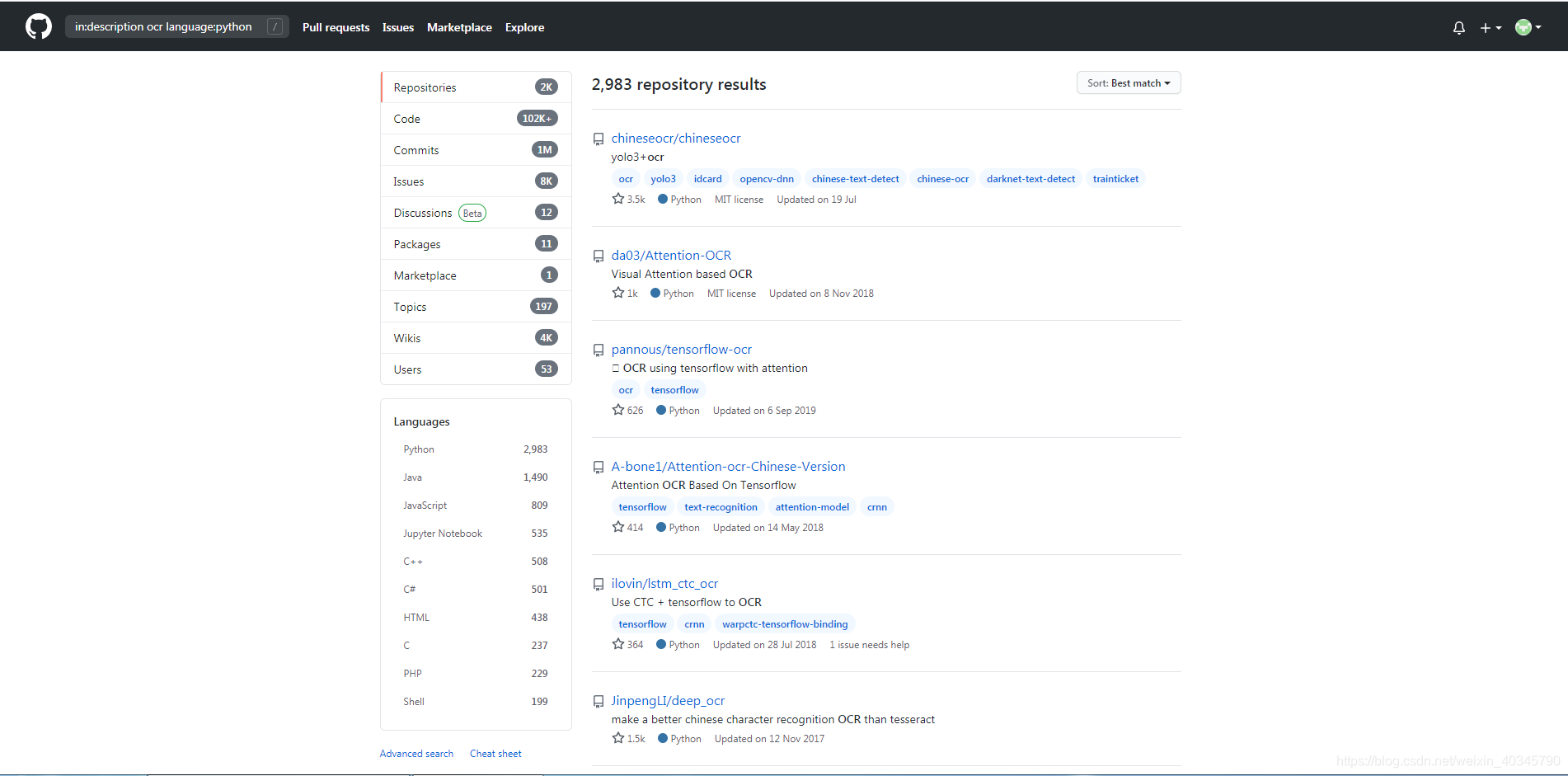Open Pull requests in top navigation

click(x=336, y=27)
